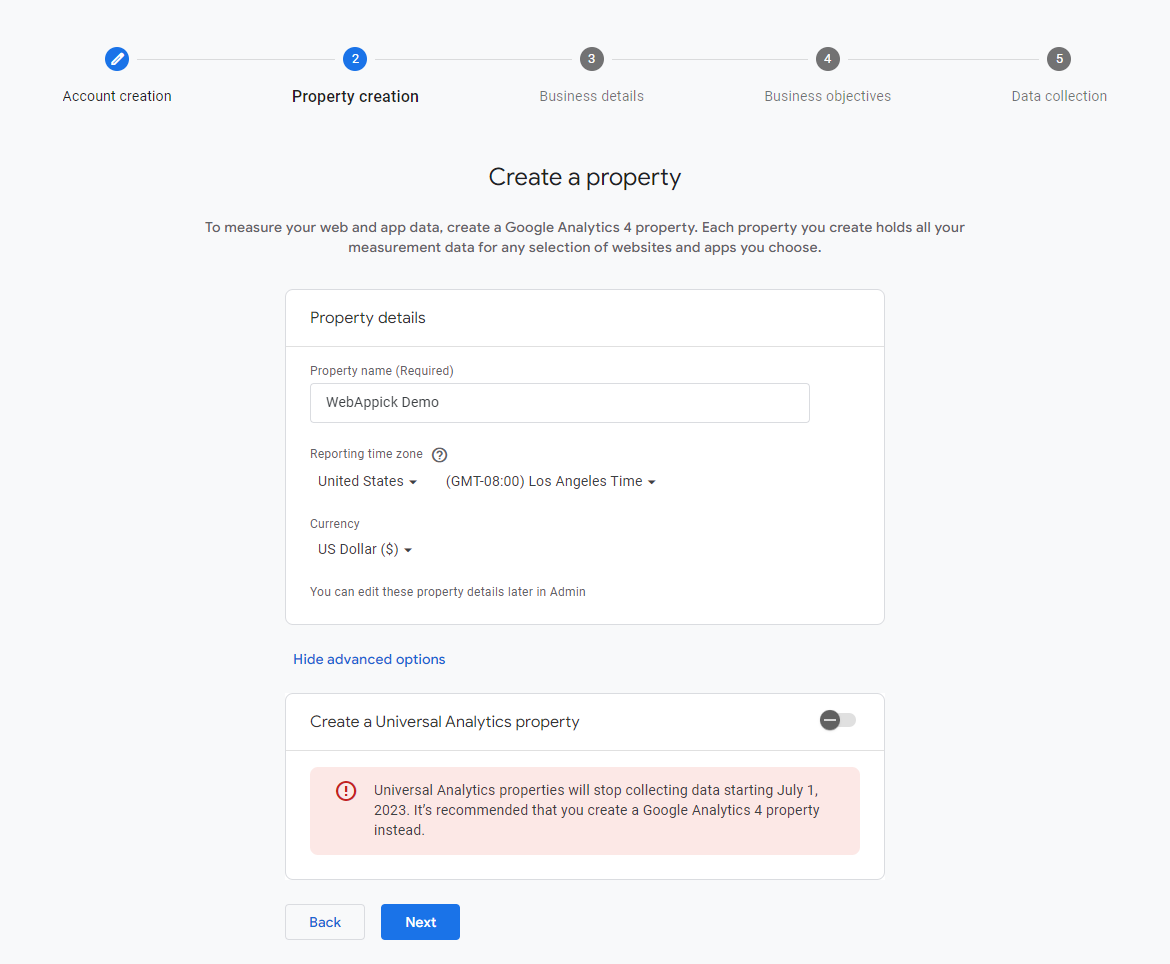Screen dimensions: 1170x964
Task: Click the Property creation step label
Action: click(x=355, y=96)
